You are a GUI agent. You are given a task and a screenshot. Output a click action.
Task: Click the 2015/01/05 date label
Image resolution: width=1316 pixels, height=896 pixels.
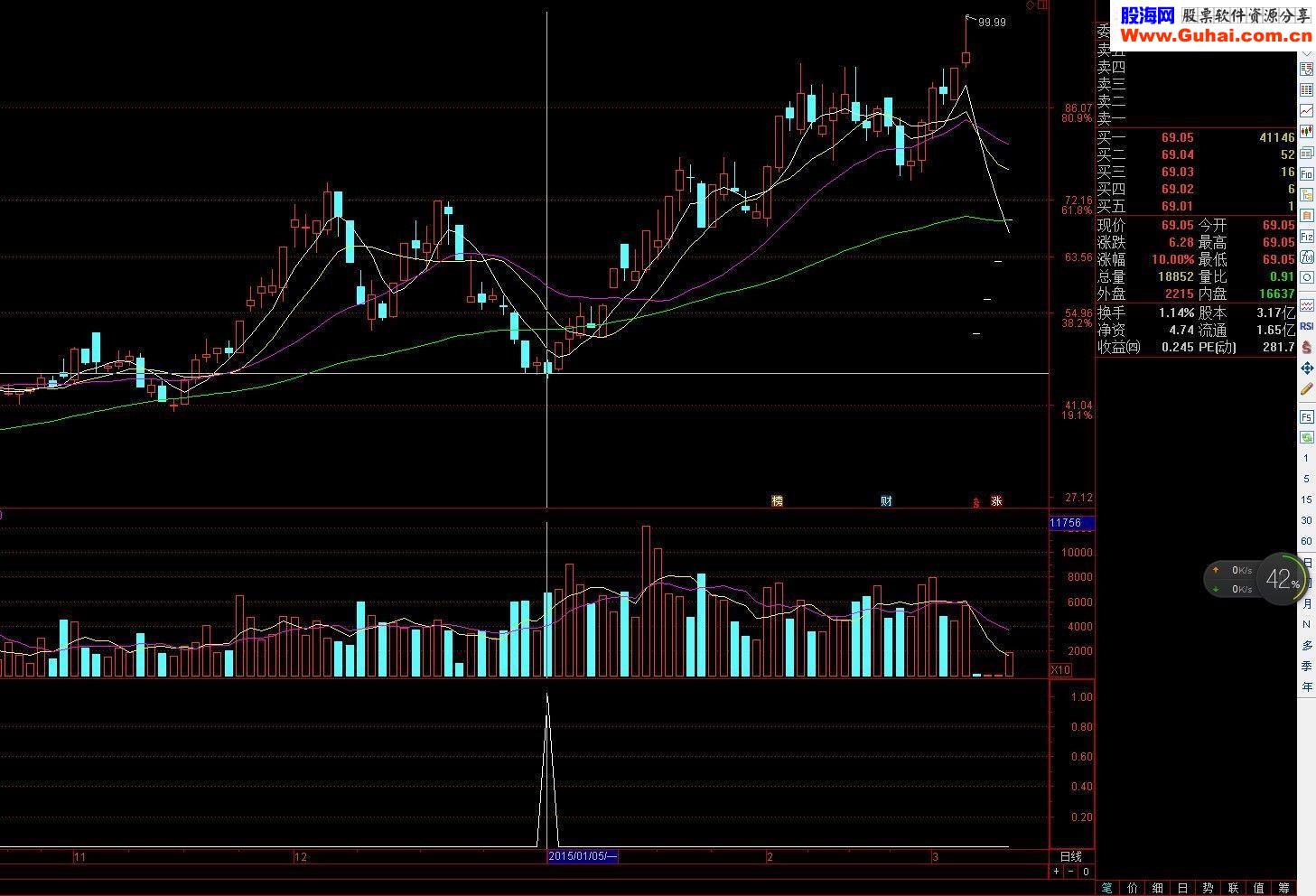pos(583,856)
